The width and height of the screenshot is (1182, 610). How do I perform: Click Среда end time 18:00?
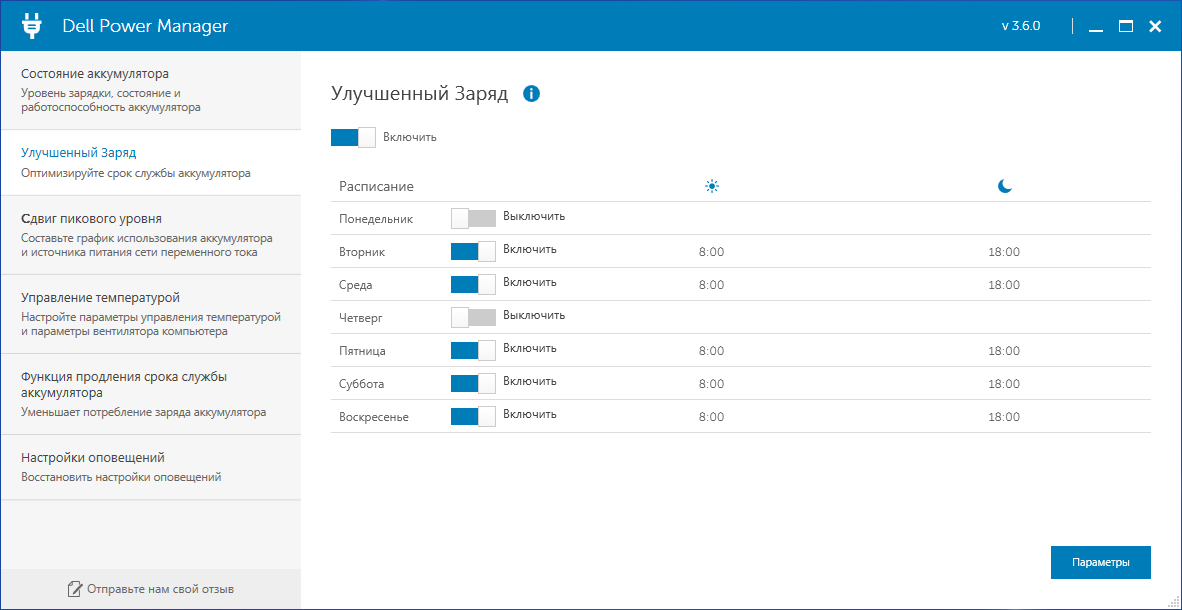[1004, 285]
